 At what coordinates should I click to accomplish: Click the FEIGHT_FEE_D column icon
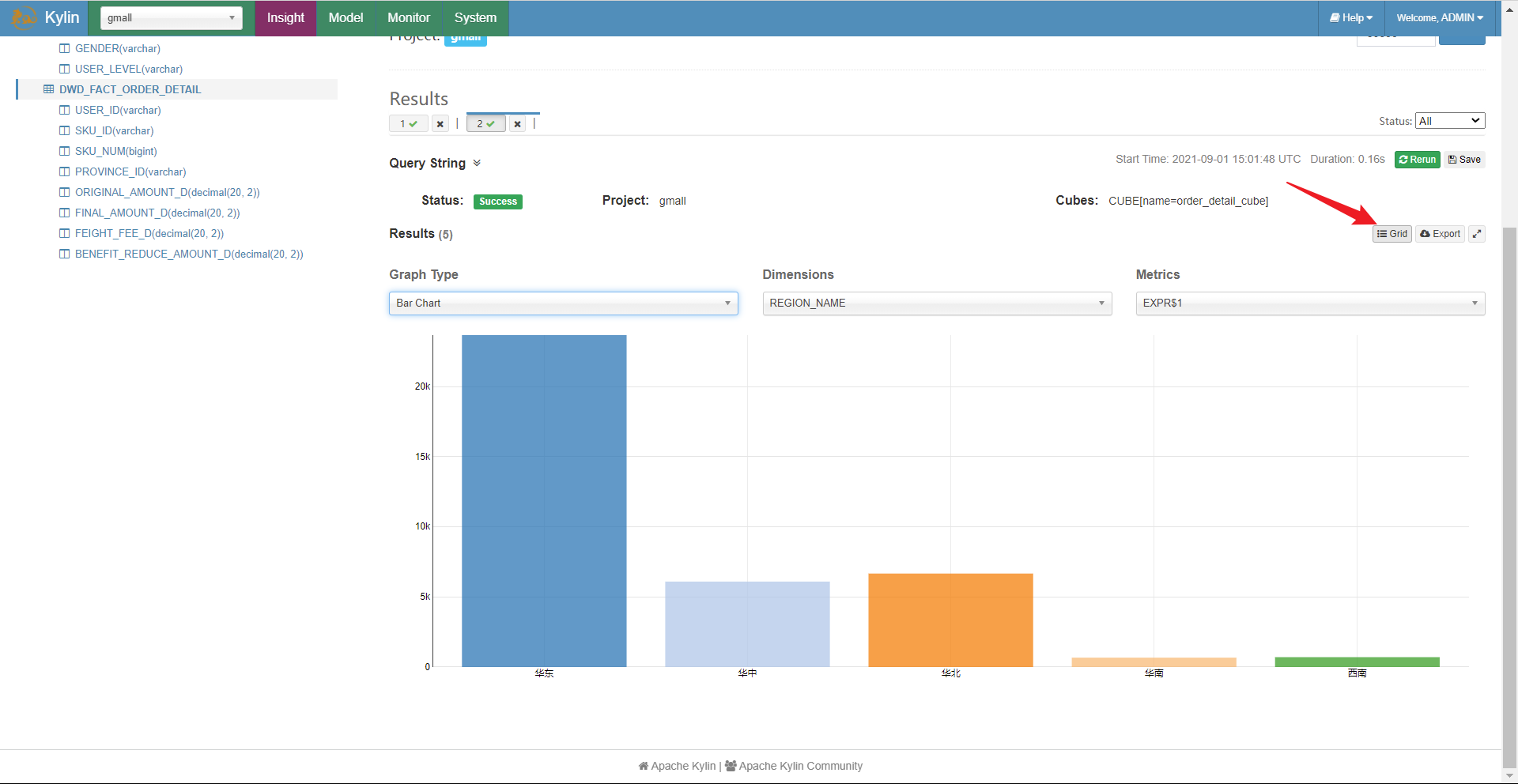[65, 233]
